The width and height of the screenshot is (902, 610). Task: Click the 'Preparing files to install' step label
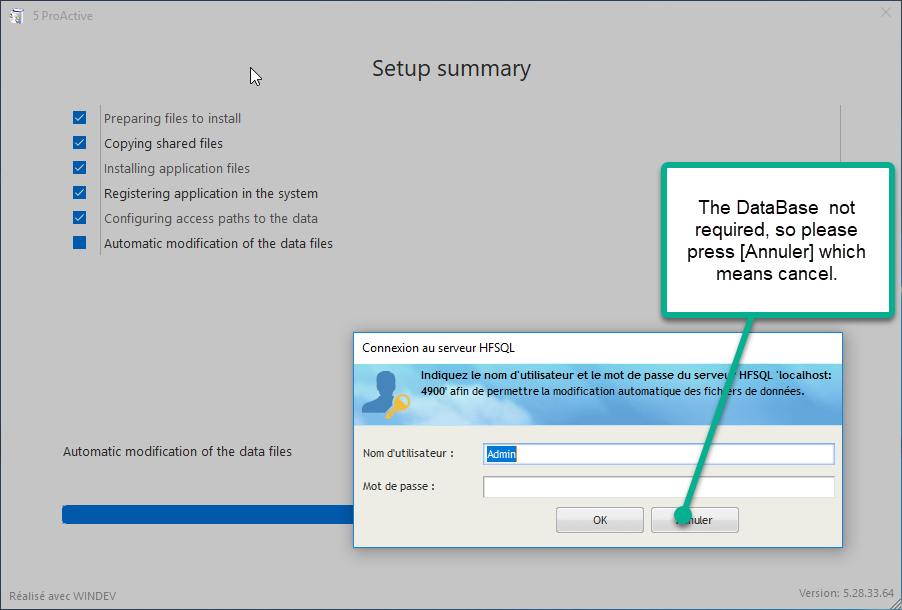tap(172, 119)
